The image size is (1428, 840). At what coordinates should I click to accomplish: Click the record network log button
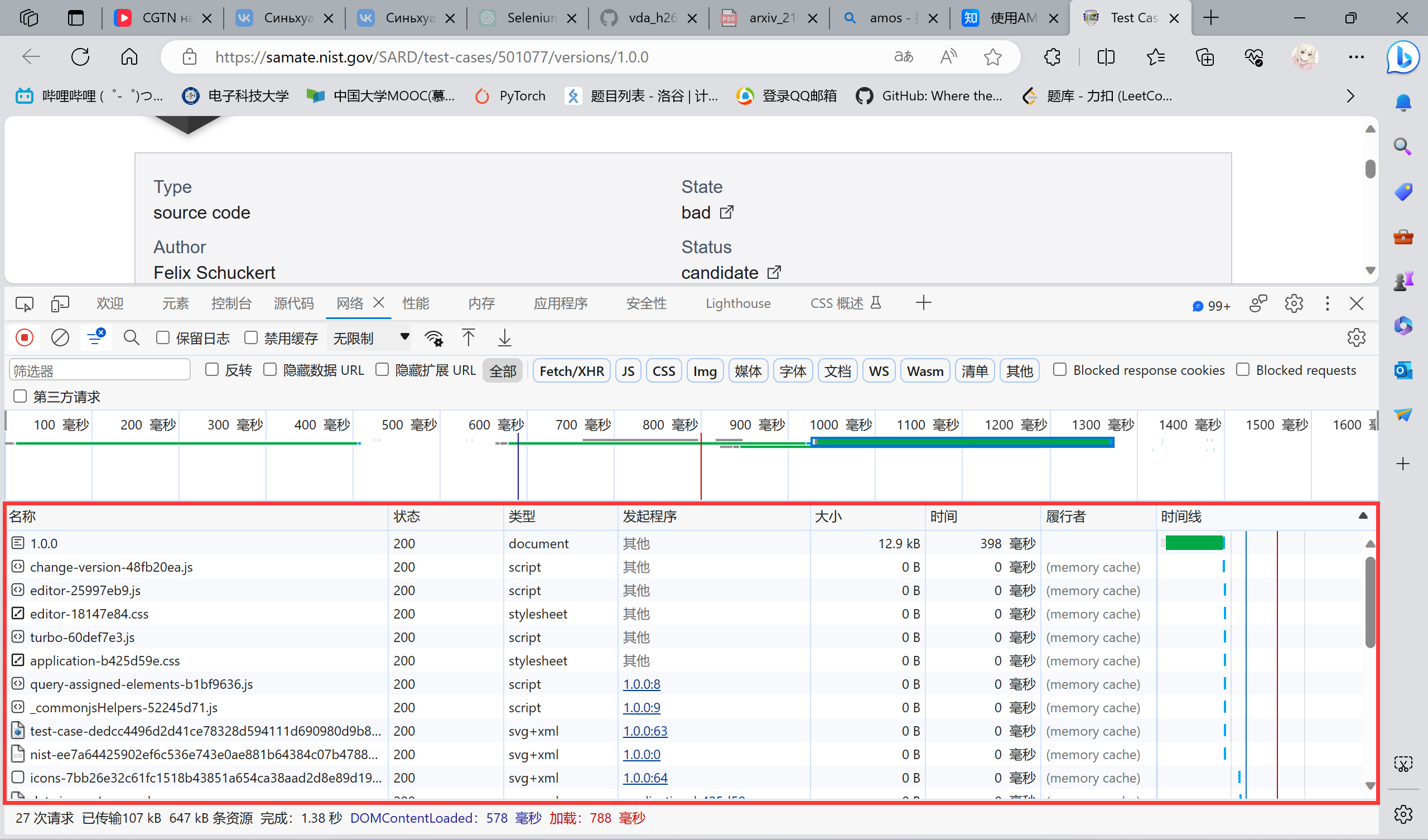[x=25, y=338]
